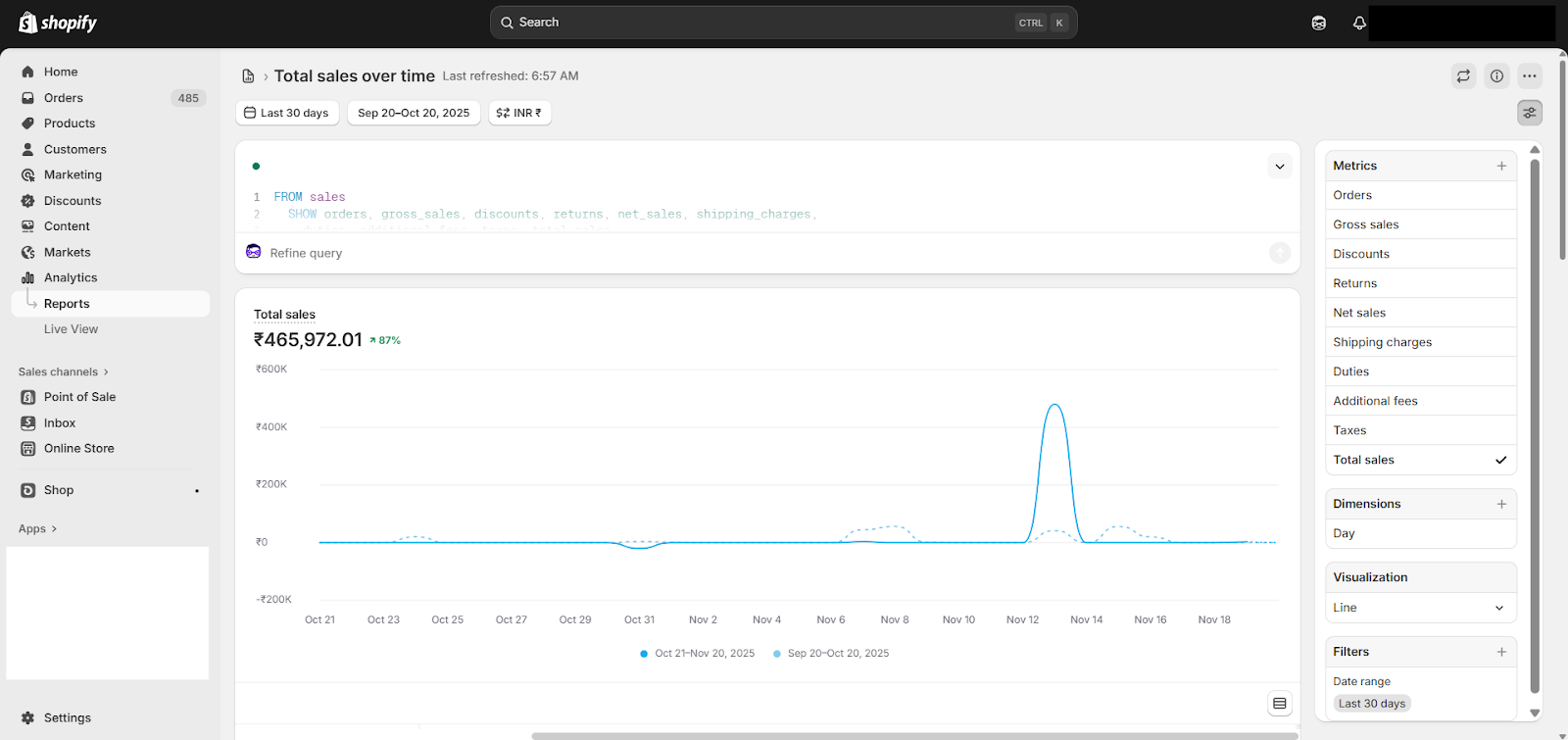This screenshot has height=740, width=1568.
Task: Expand Sales channels section
Action: (x=64, y=371)
